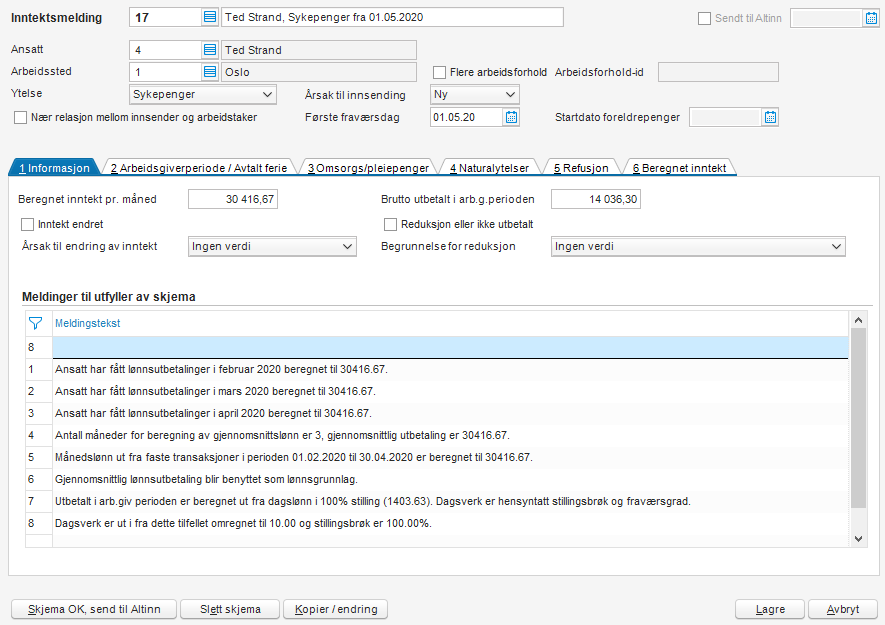Click the Arbeidsforhold-id field
Viewport: 885px width, 625px height.
(x=718, y=72)
